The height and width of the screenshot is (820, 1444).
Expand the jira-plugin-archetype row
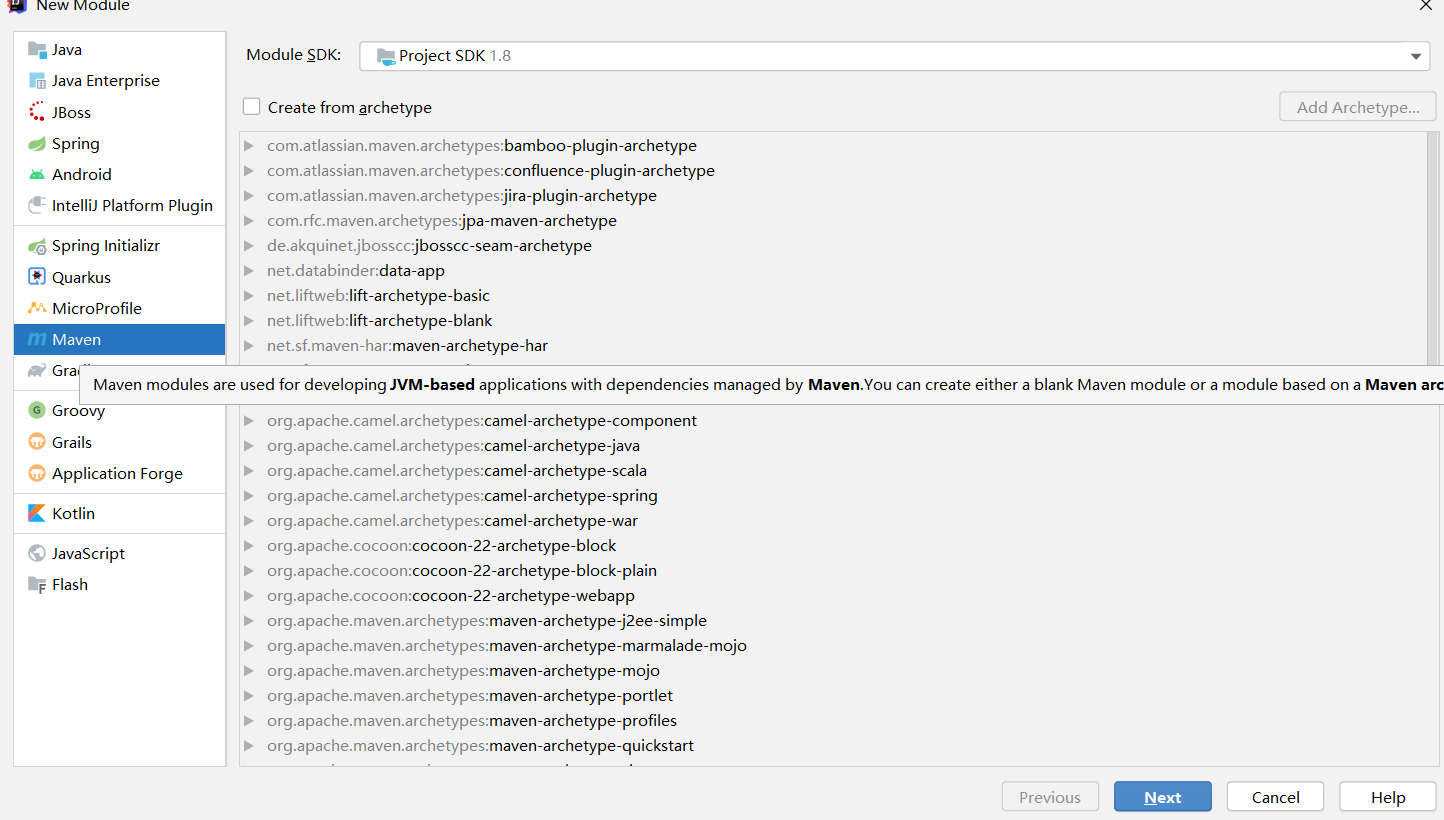point(249,196)
